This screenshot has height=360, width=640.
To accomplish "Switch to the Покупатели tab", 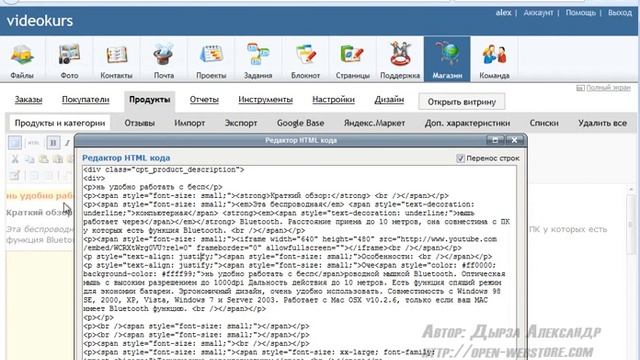I will (x=86, y=100).
